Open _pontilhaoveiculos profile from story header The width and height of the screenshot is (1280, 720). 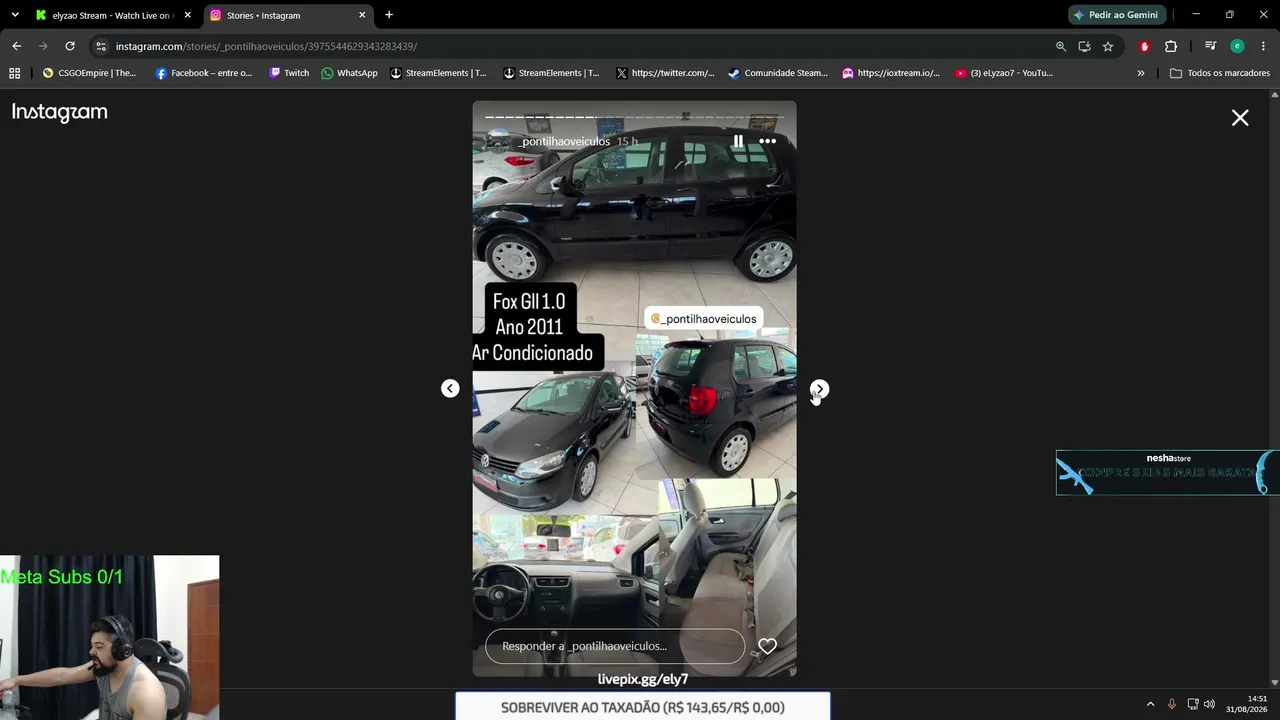coord(565,141)
